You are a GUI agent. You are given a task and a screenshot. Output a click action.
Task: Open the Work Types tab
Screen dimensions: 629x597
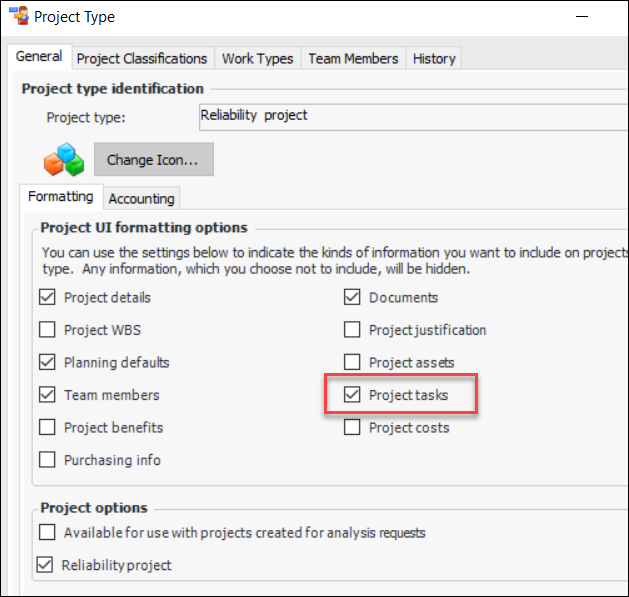coord(257,58)
